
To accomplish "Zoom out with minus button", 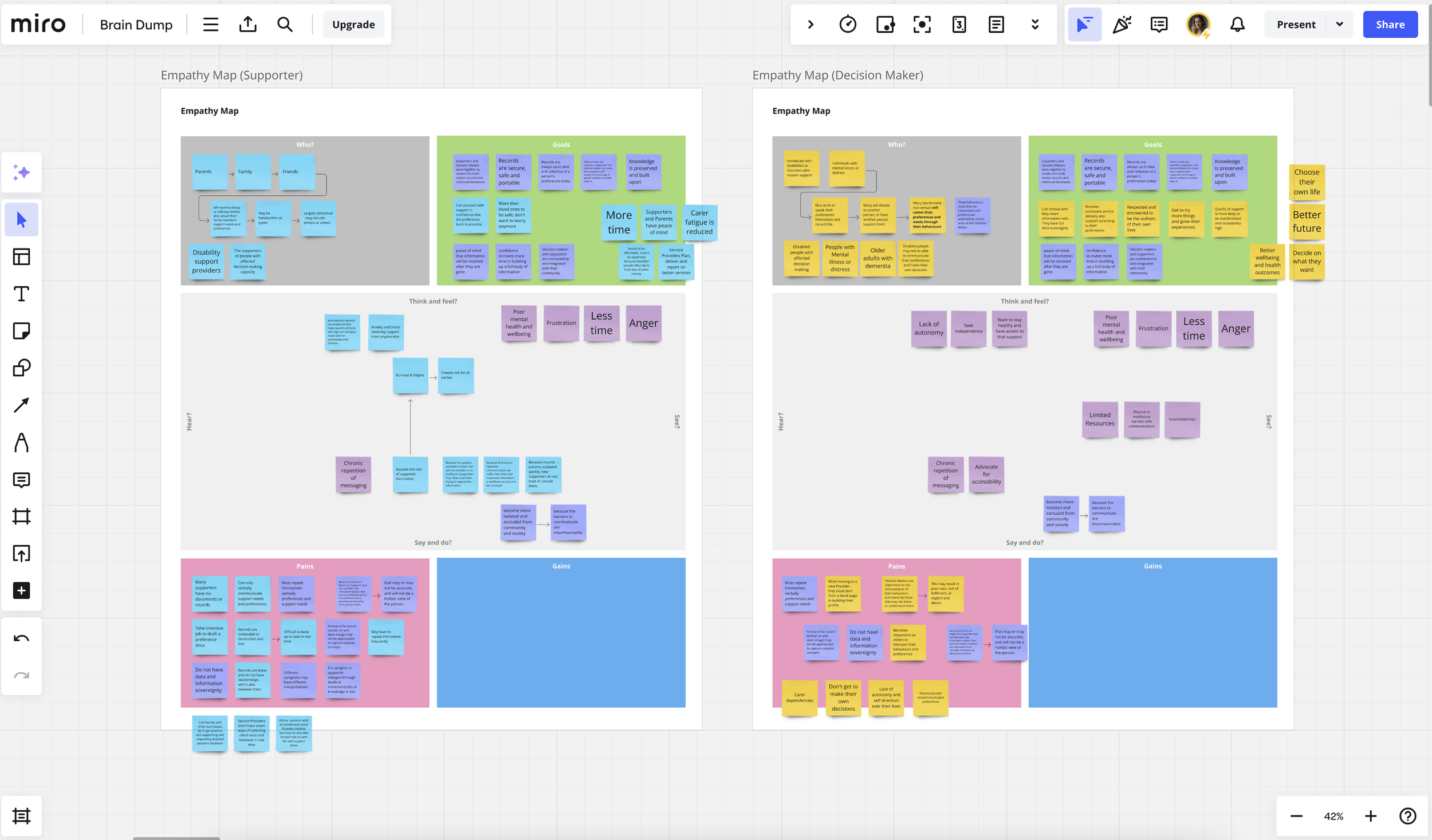I will click(1296, 816).
